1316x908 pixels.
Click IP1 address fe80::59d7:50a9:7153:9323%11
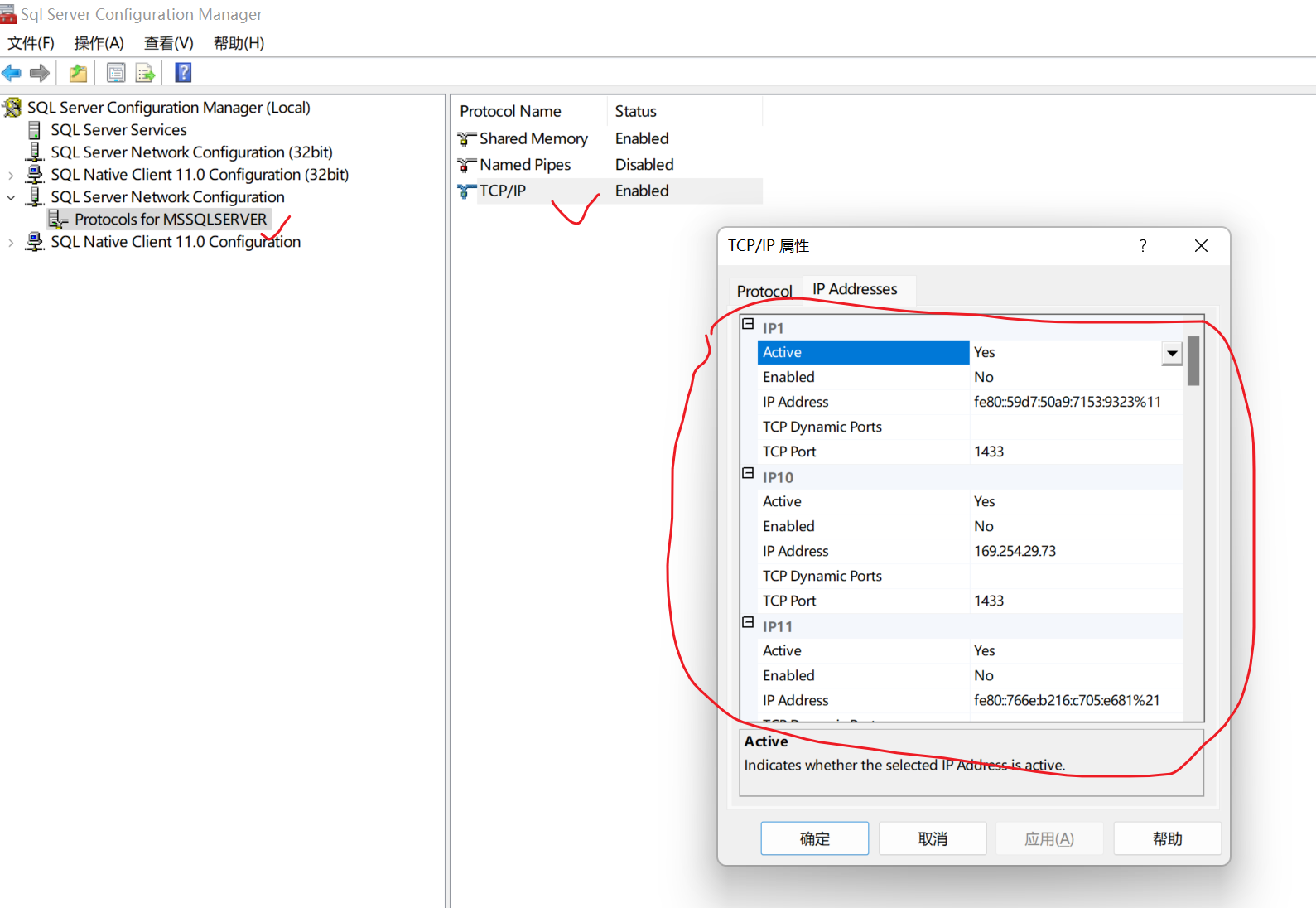pyautogui.click(x=1076, y=402)
